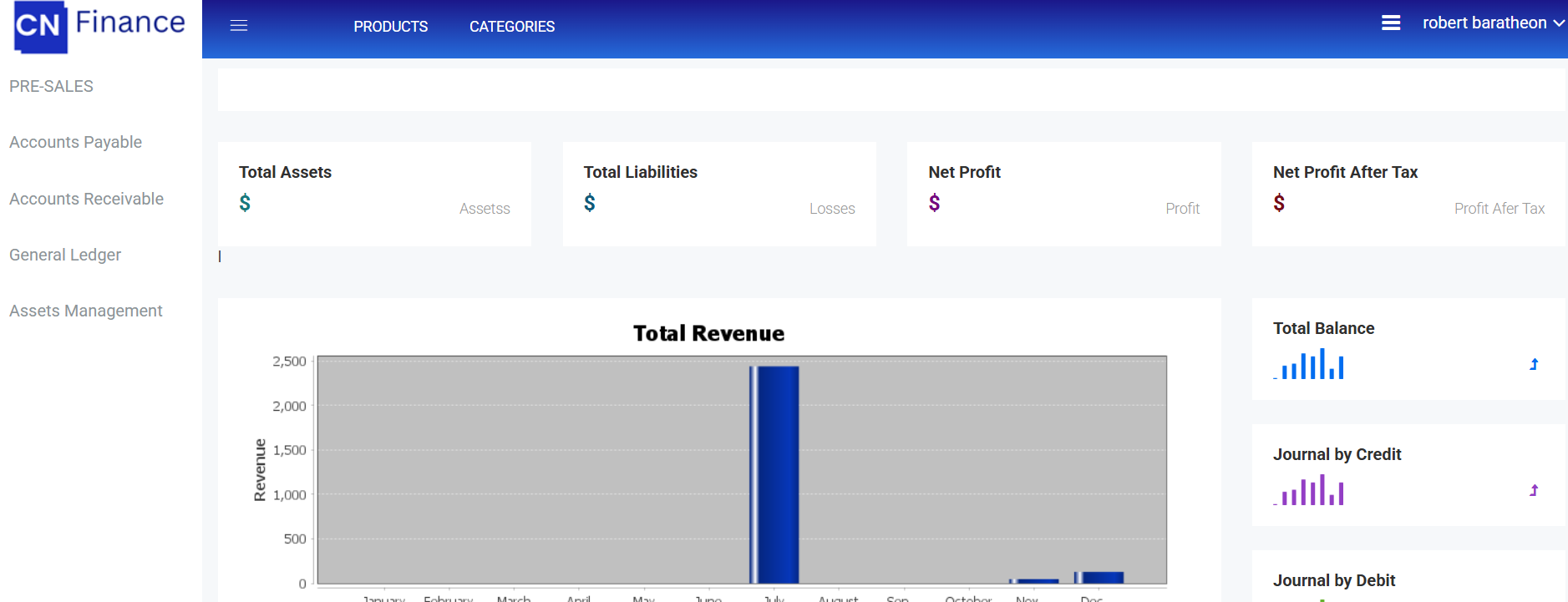Click the Total Liabilities dollar icon

click(590, 203)
